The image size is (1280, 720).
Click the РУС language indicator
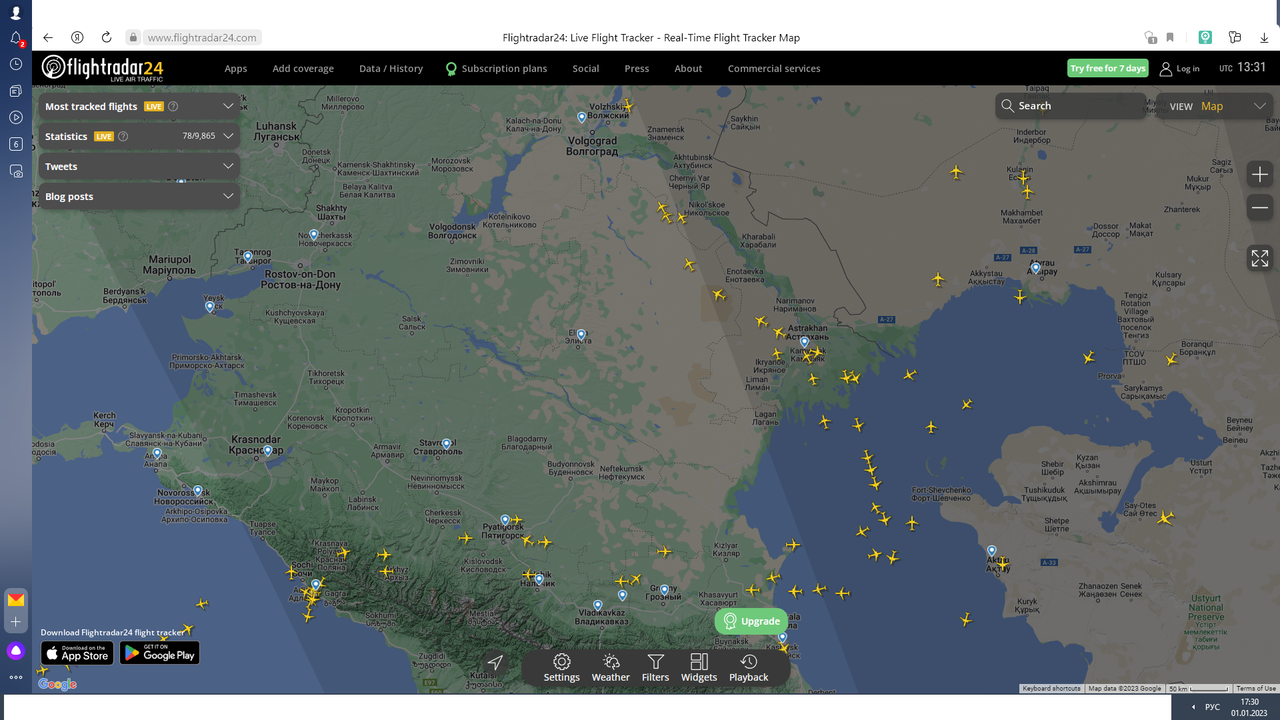(1212, 707)
